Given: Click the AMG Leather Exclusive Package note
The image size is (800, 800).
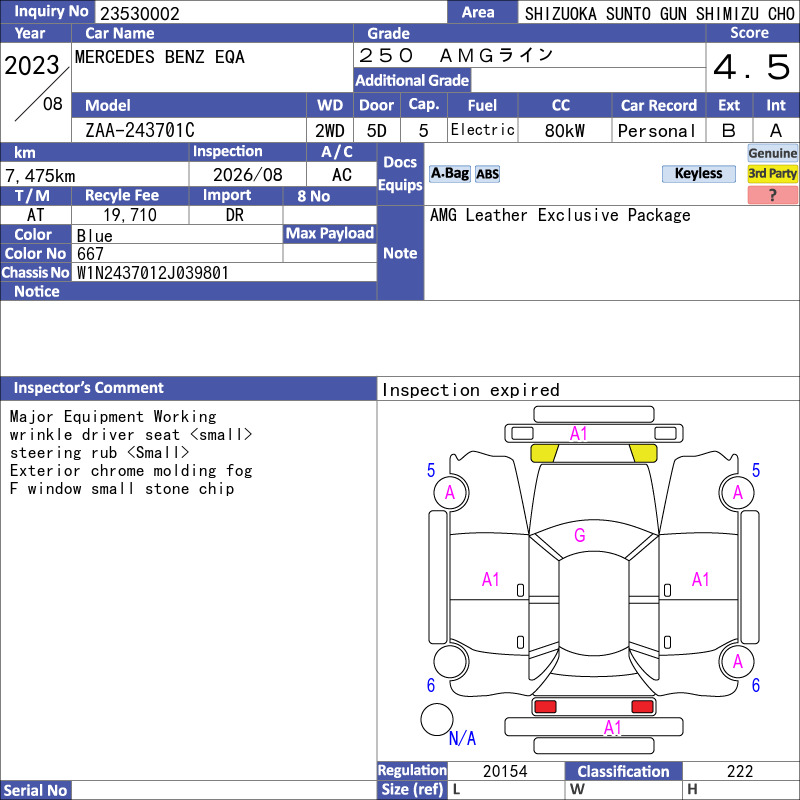Looking at the screenshot, I should point(560,215).
